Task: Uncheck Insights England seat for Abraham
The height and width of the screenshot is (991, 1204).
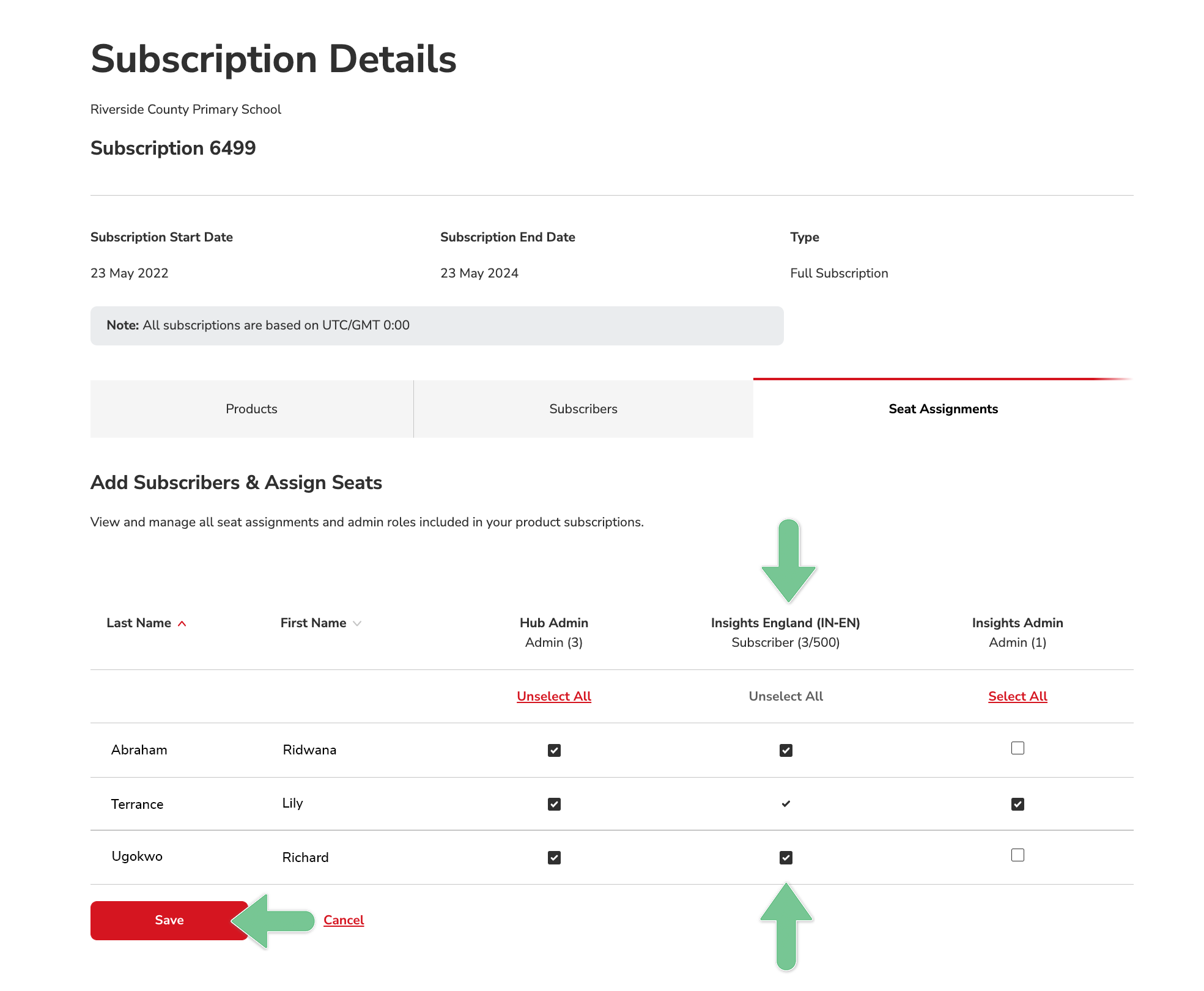Action: point(786,750)
